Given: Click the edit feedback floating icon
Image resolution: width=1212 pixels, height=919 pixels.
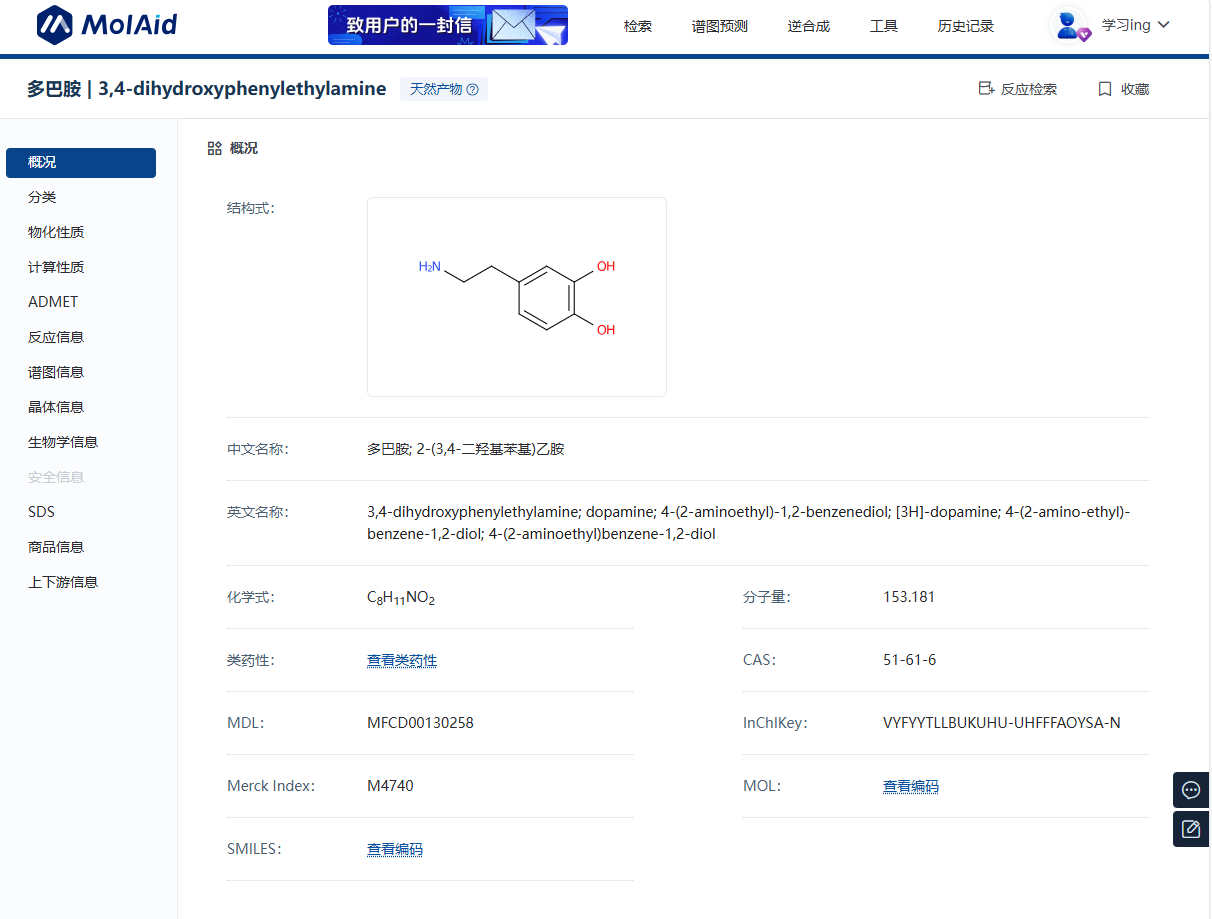Looking at the screenshot, I should (1190, 829).
